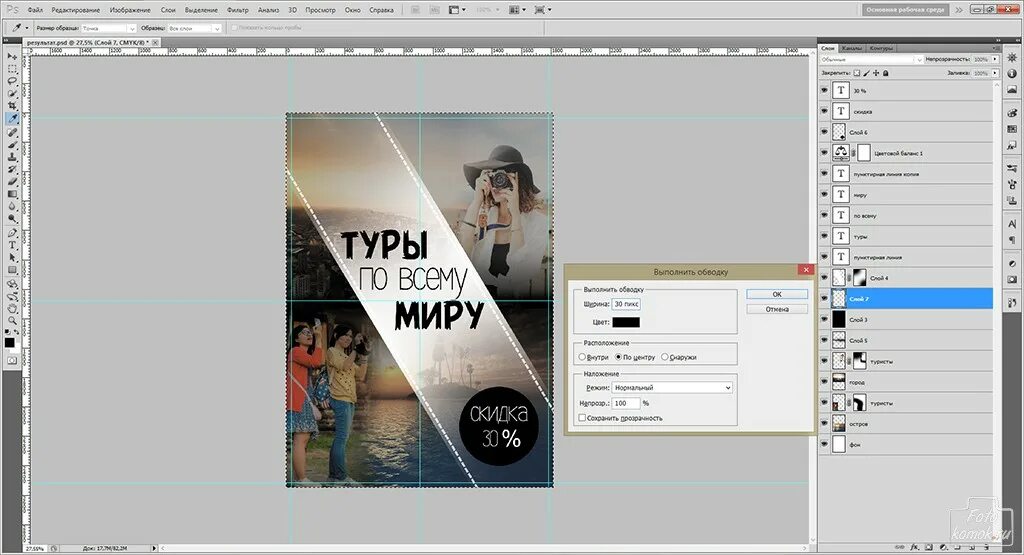
Task: Select the Zoom tool
Action: click(x=12, y=321)
